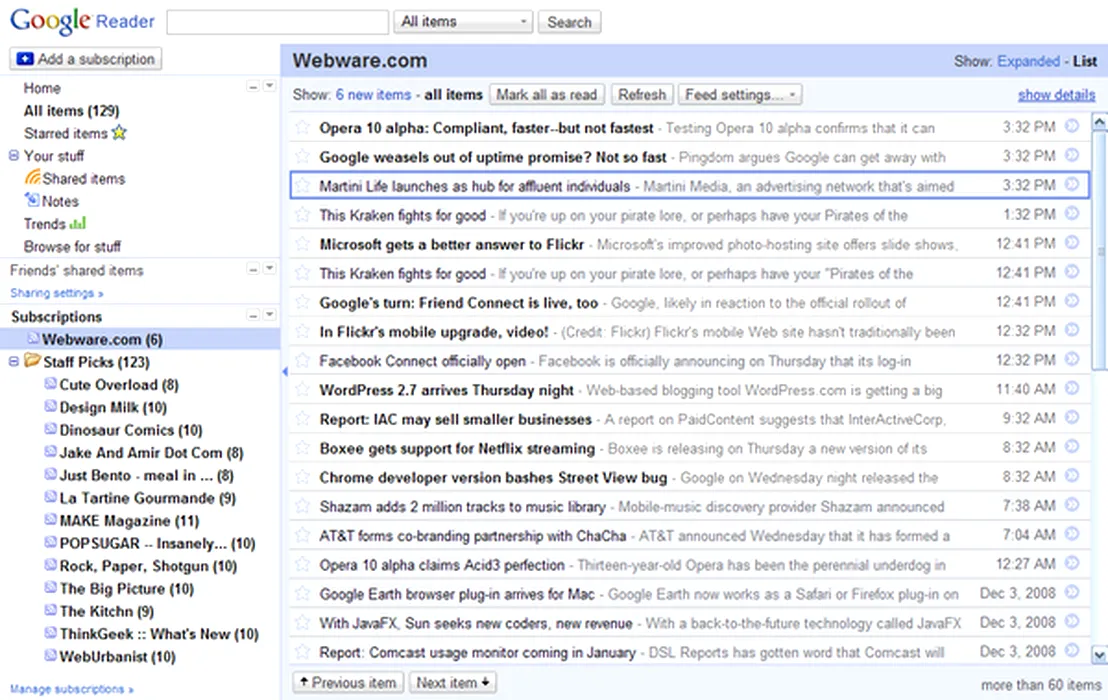
Task: Click the Staff Picks folder icon
Action: point(32,362)
